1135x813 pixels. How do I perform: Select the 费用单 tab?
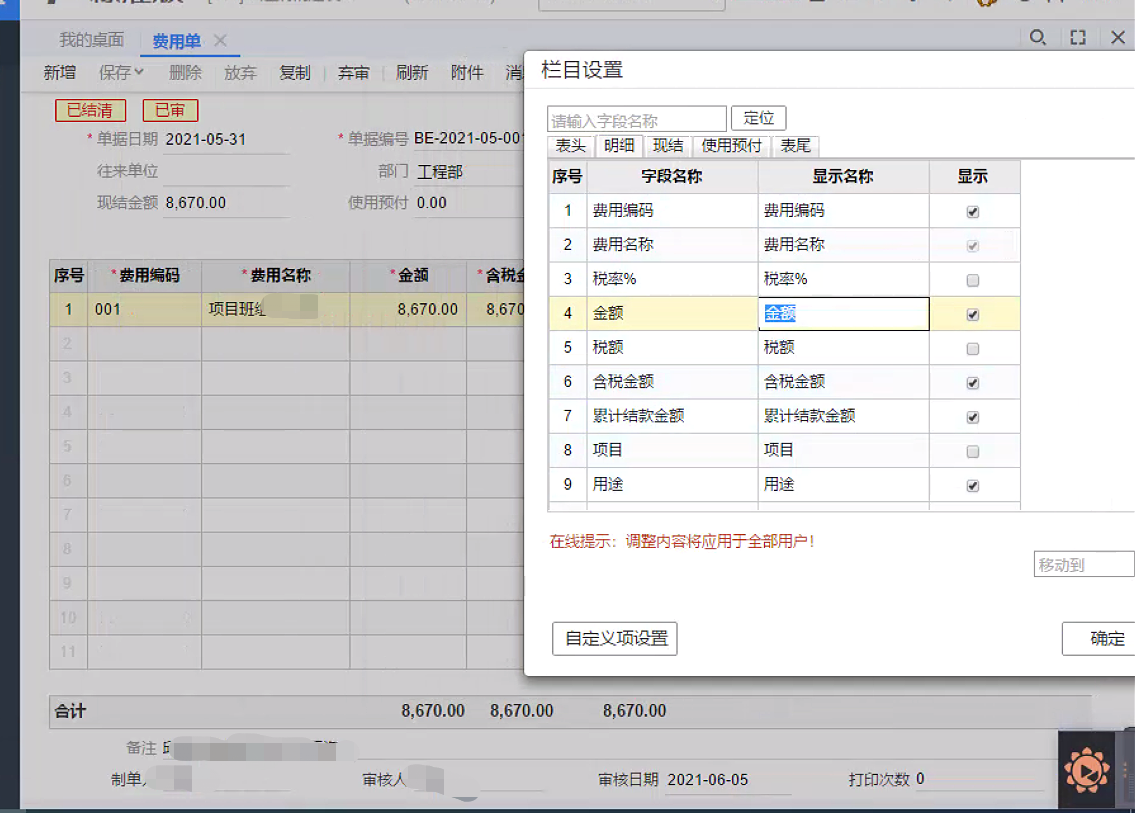coord(177,41)
